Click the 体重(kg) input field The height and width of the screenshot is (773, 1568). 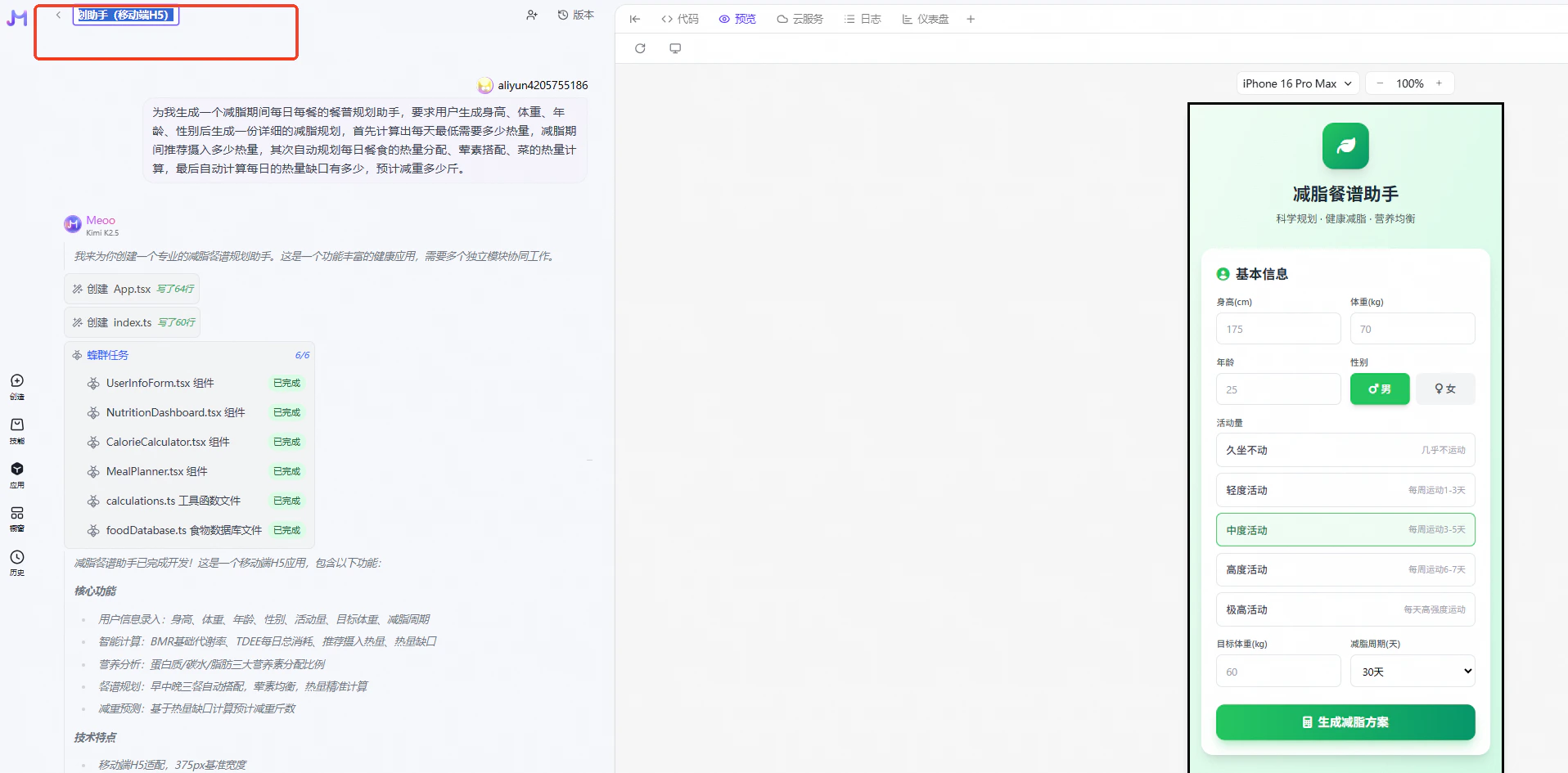[1413, 329]
